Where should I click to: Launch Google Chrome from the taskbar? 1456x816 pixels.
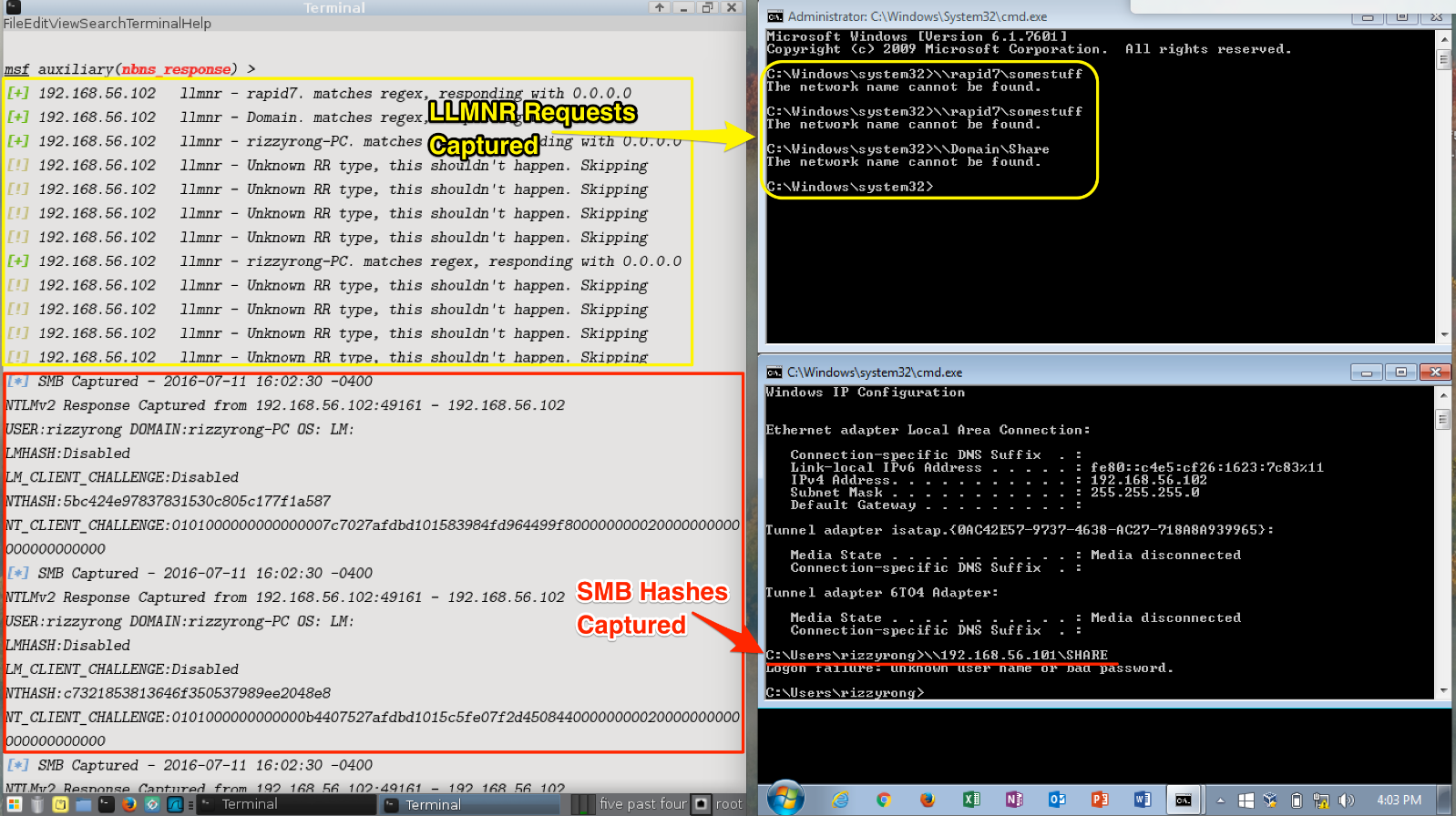coord(883,800)
